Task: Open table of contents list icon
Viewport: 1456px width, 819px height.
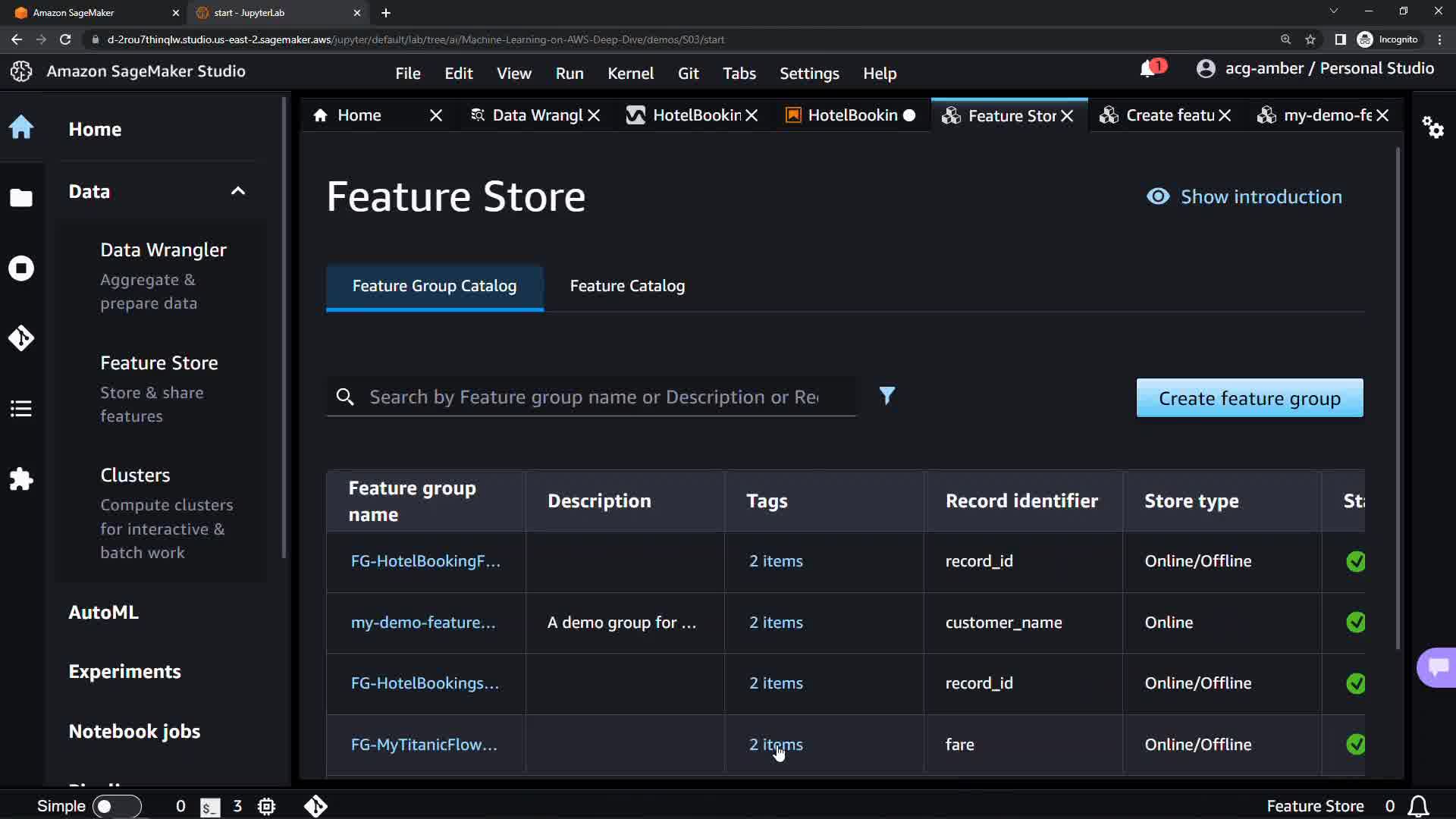Action: [21, 409]
